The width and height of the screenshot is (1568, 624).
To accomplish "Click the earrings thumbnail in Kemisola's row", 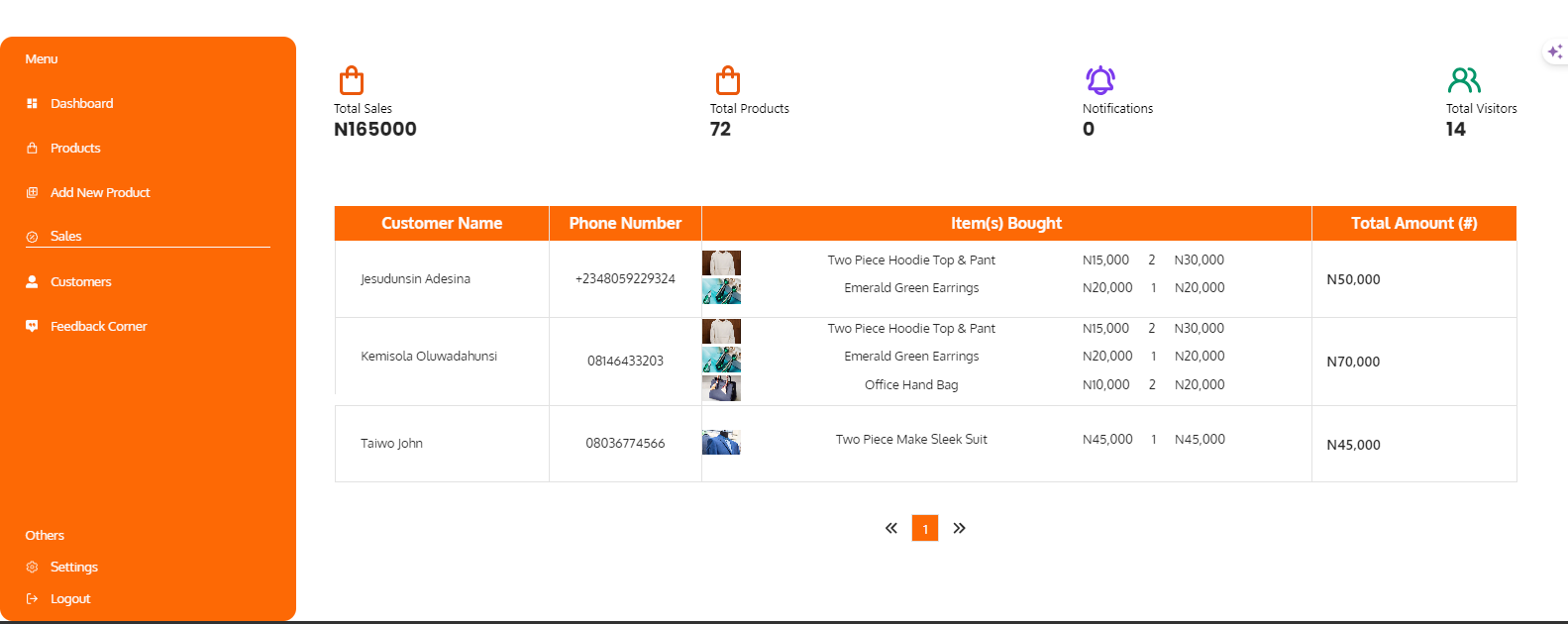I will (721, 359).
